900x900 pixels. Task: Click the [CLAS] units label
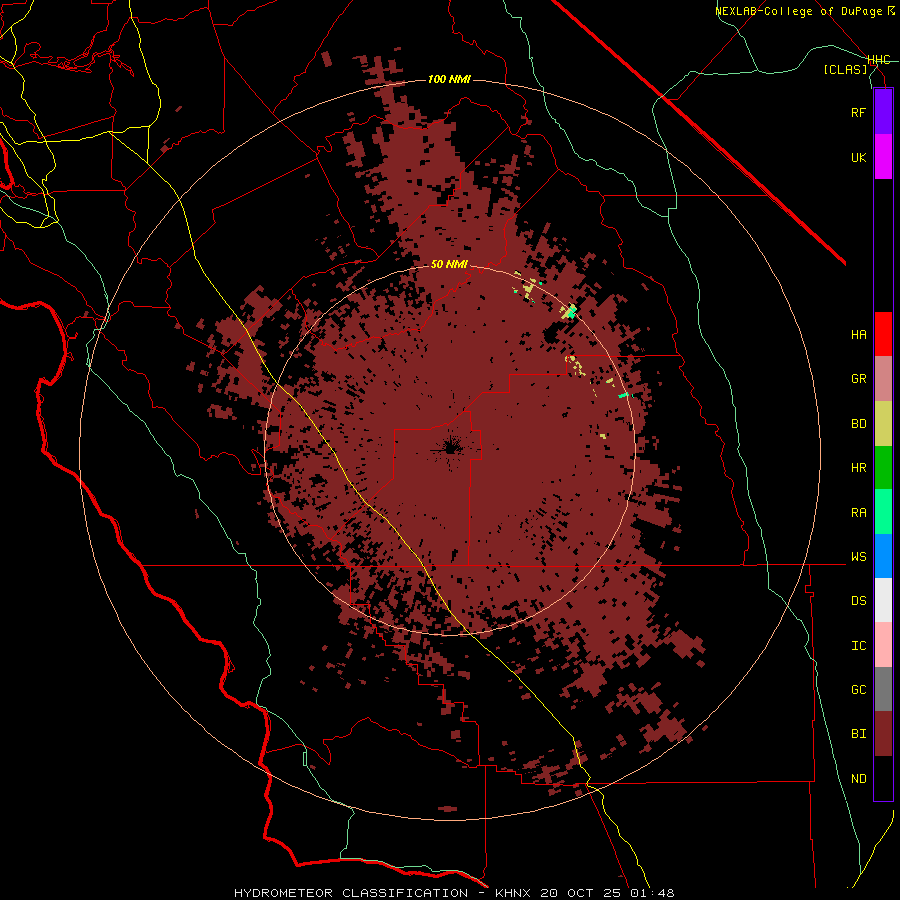tap(845, 69)
